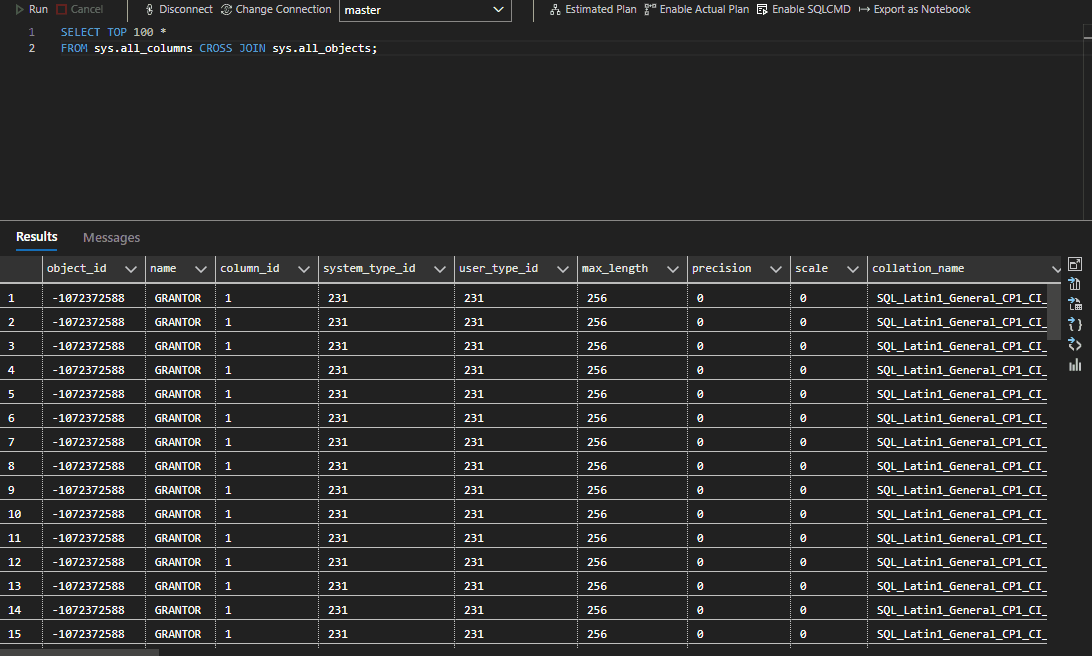This screenshot has width=1092, height=656.
Task: Select the Results tab
Action: click(x=36, y=237)
